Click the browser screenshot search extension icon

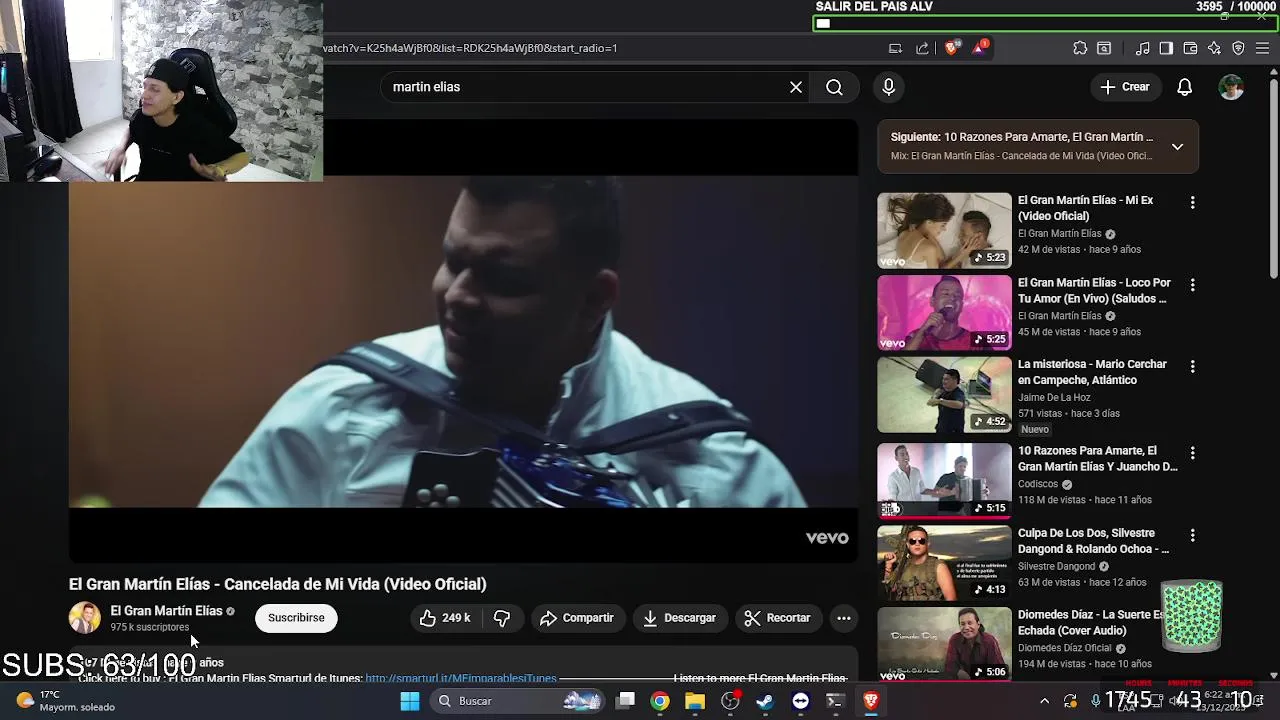1104,48
